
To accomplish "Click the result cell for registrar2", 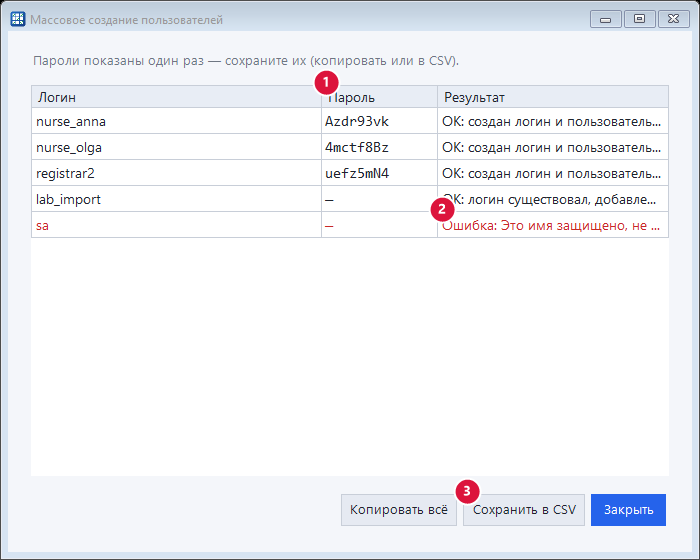I will tap(553, 173).
